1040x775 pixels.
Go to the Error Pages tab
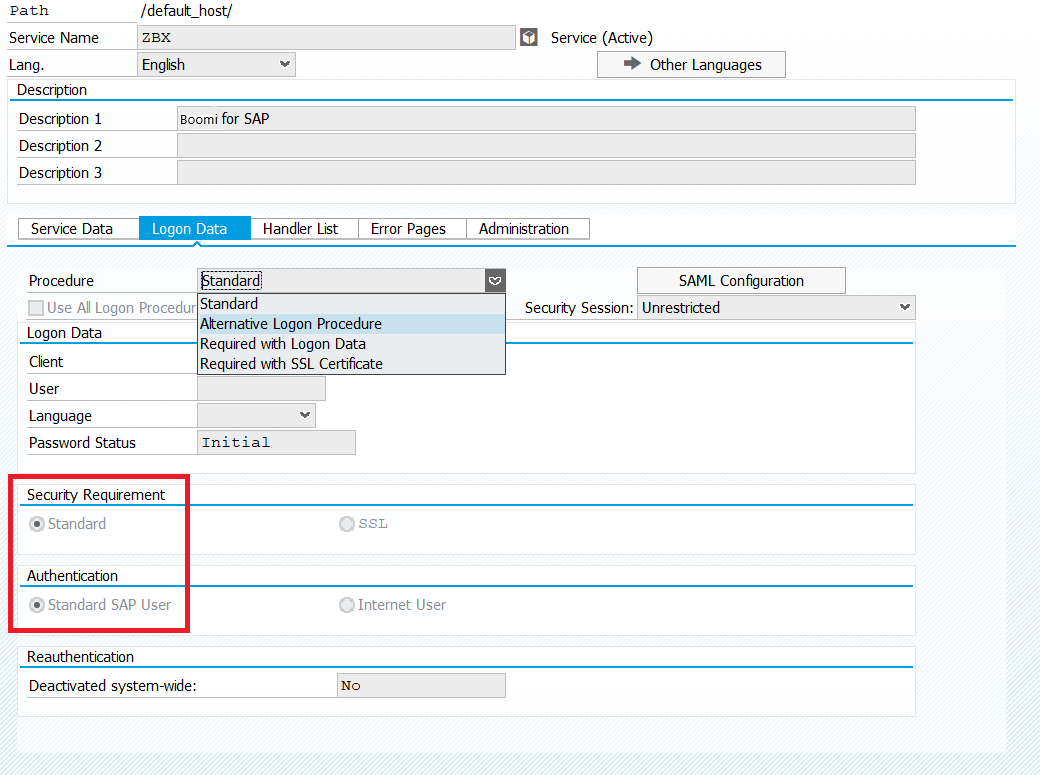pyautogui.click(x=408, y=229)
